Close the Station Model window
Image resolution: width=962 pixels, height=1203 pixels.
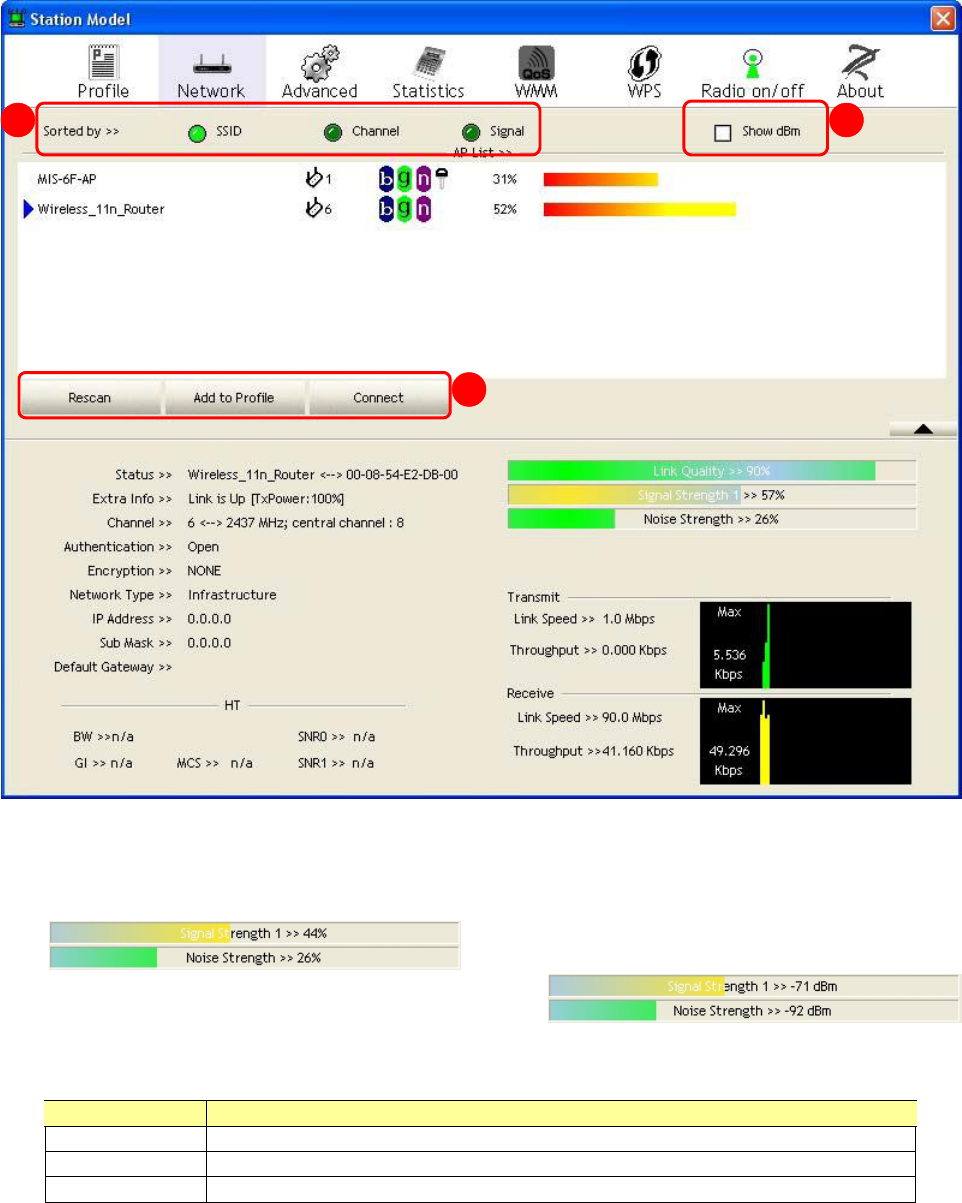(942, 18)
